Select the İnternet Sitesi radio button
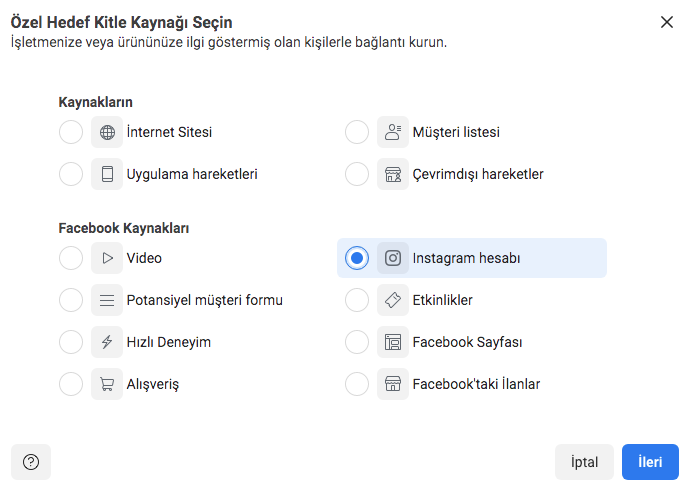689x483 pixels. tap(71, 132)
